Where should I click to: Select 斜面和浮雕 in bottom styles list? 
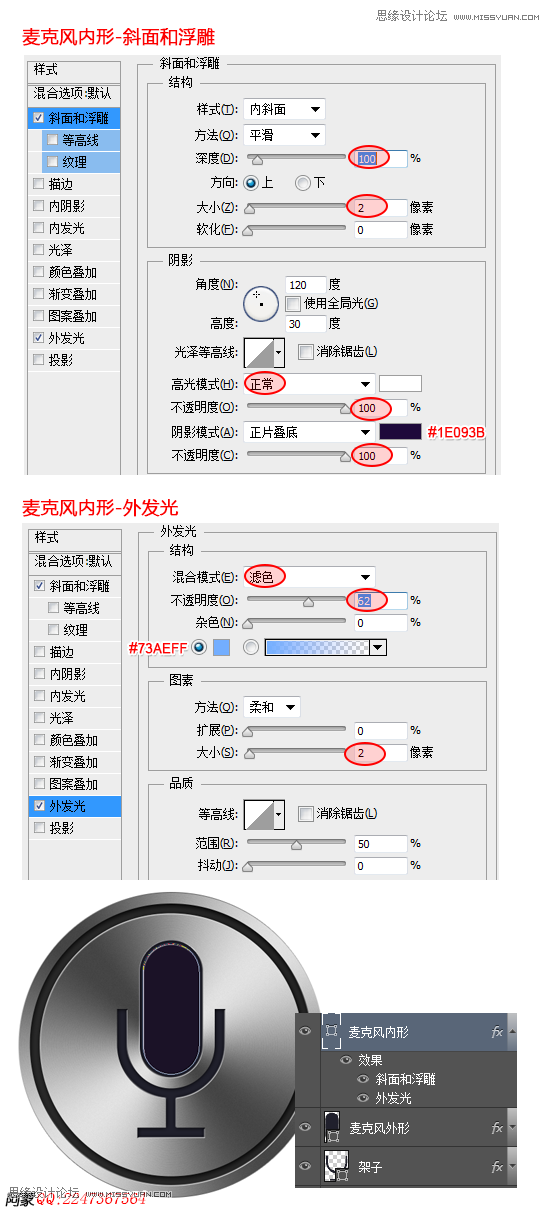coord(79,586)
